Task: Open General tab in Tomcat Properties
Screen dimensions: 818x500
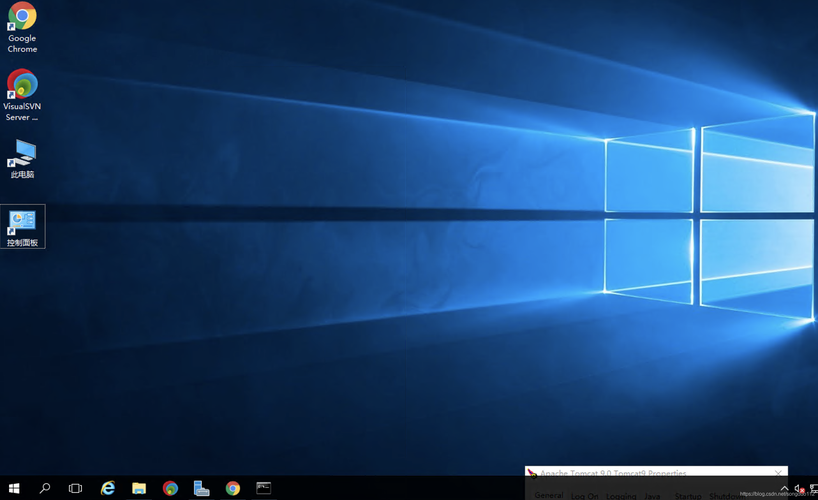Action: 549,495
